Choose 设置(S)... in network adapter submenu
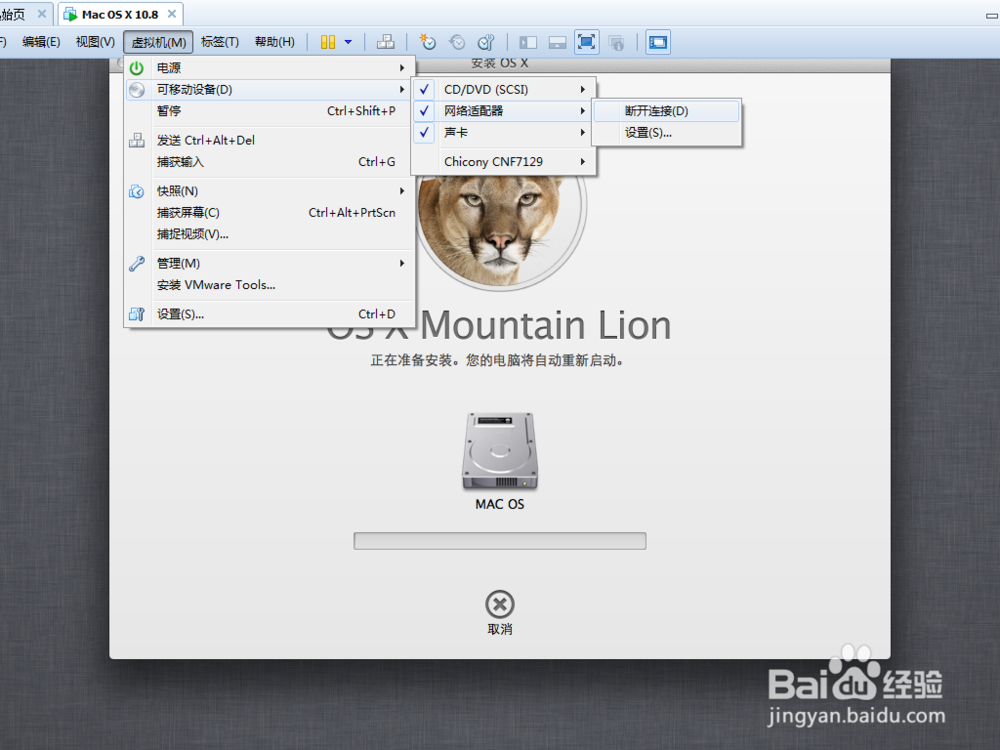This screenshot has width=1000, height=750. point(666,133)
